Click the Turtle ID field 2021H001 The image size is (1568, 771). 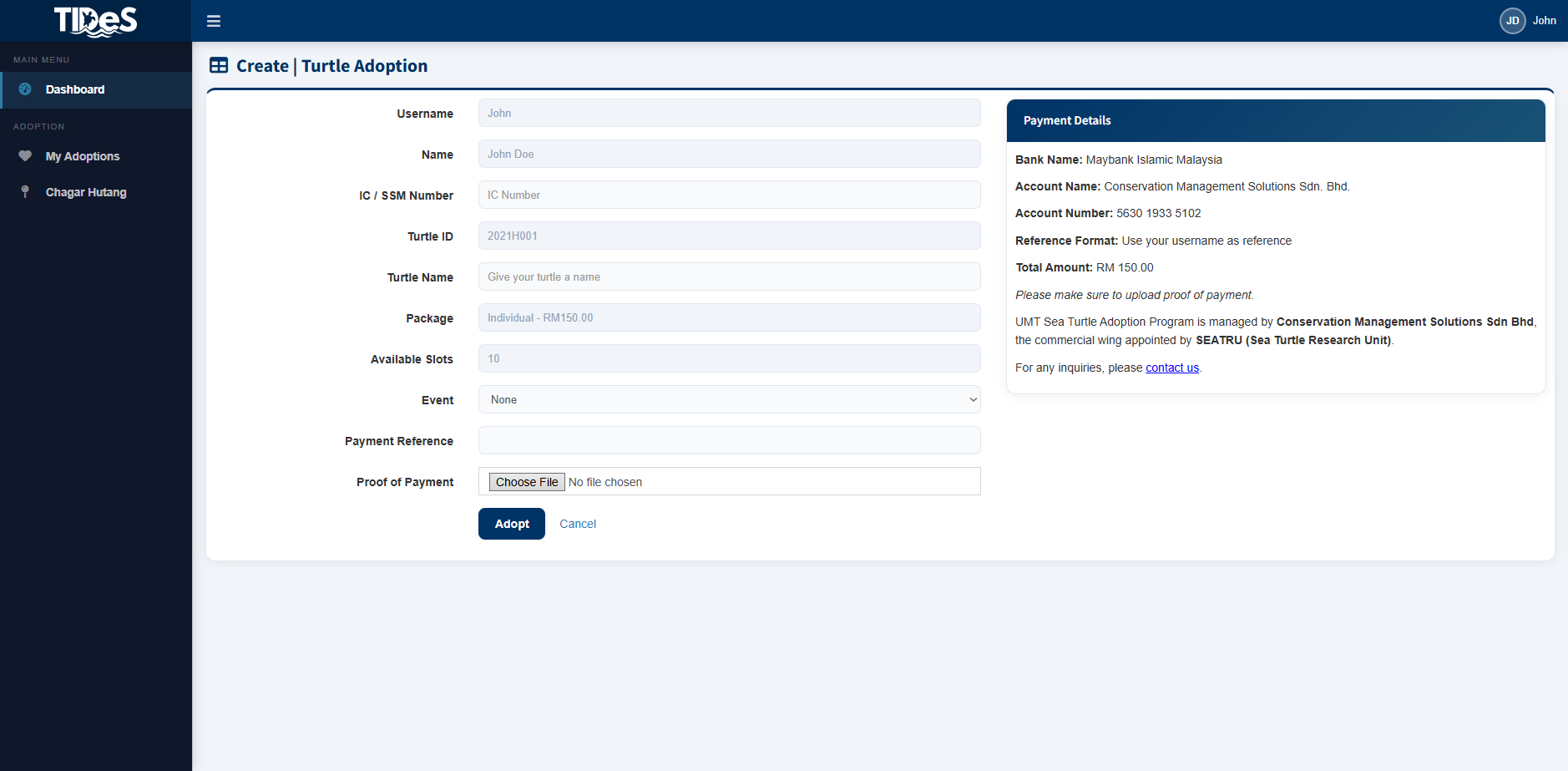coord(729,236)
